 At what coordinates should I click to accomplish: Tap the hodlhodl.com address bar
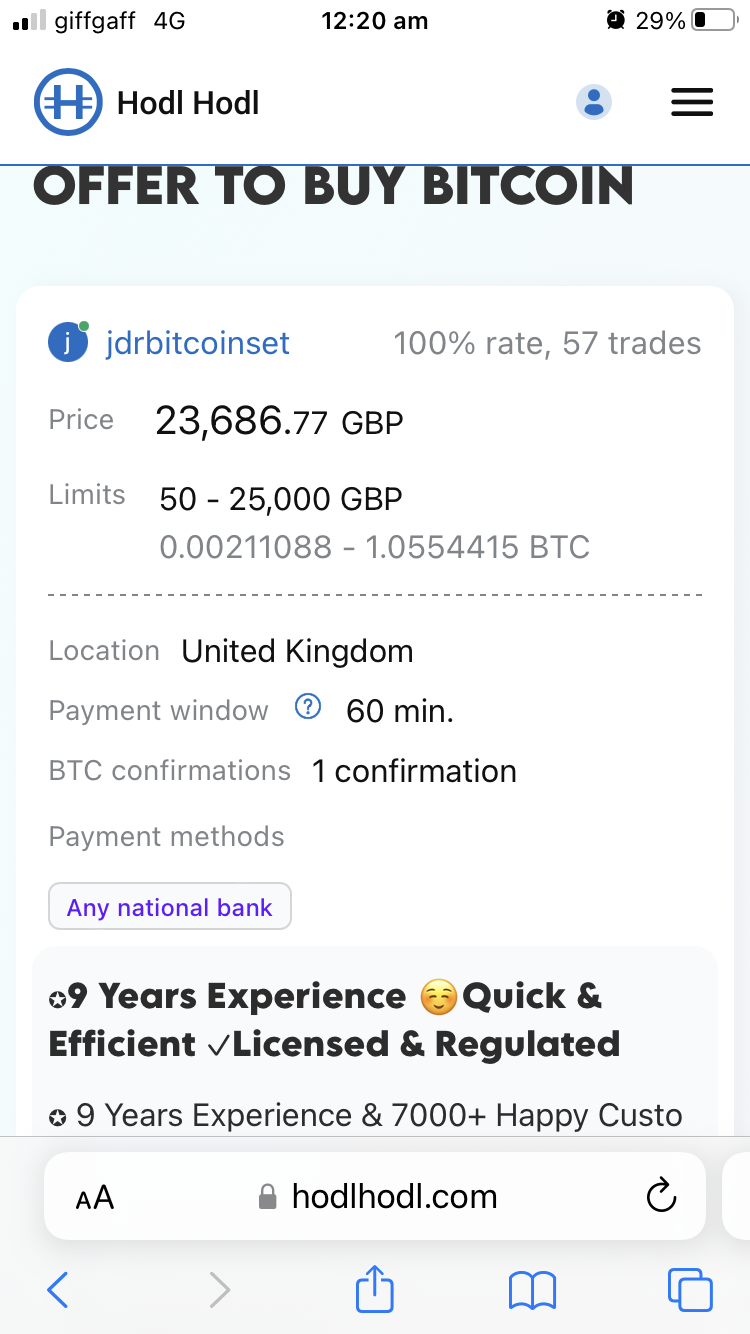point(394,1196)
